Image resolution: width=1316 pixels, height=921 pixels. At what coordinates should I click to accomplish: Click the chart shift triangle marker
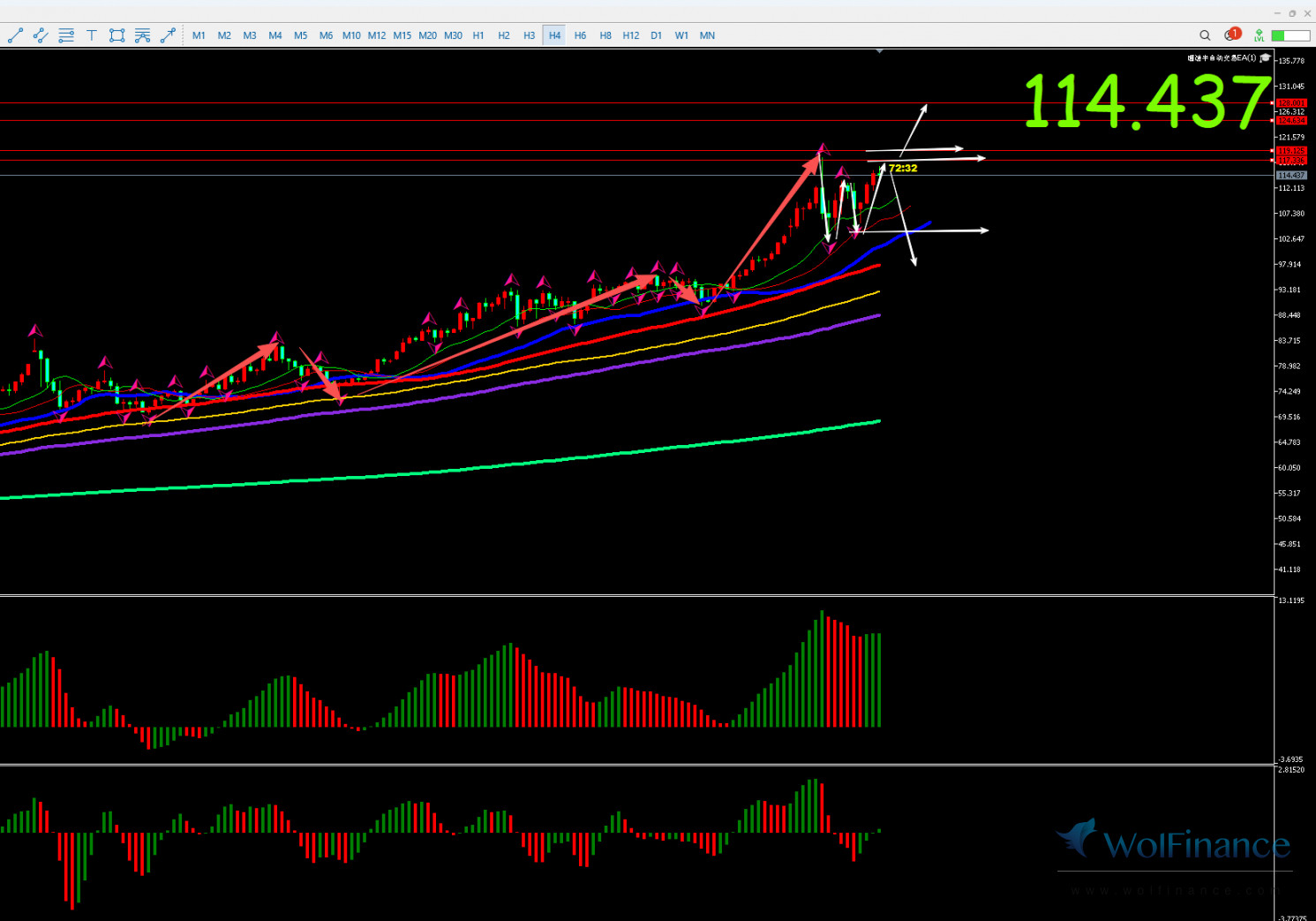[x=879, y=51]
